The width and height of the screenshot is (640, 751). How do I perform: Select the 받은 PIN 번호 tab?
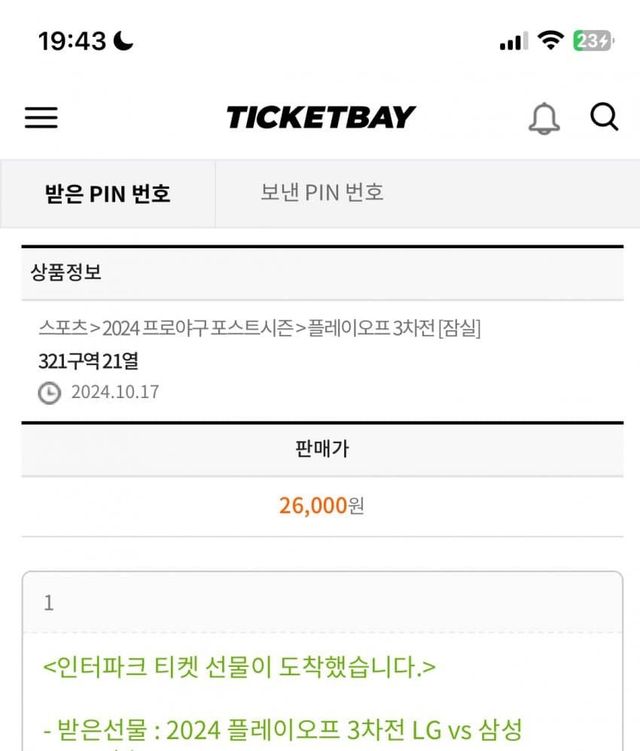click(108, 193)
